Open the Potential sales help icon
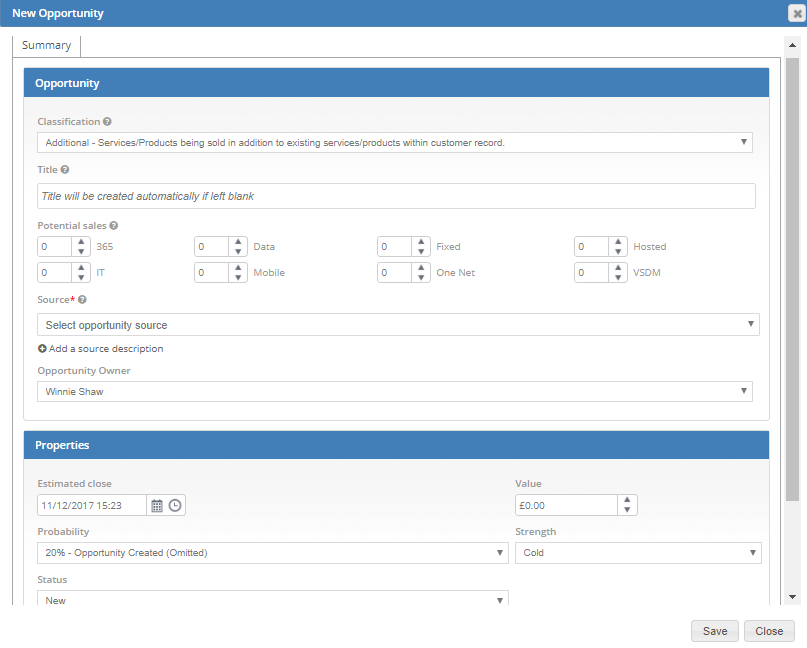 tap(114, 225)
